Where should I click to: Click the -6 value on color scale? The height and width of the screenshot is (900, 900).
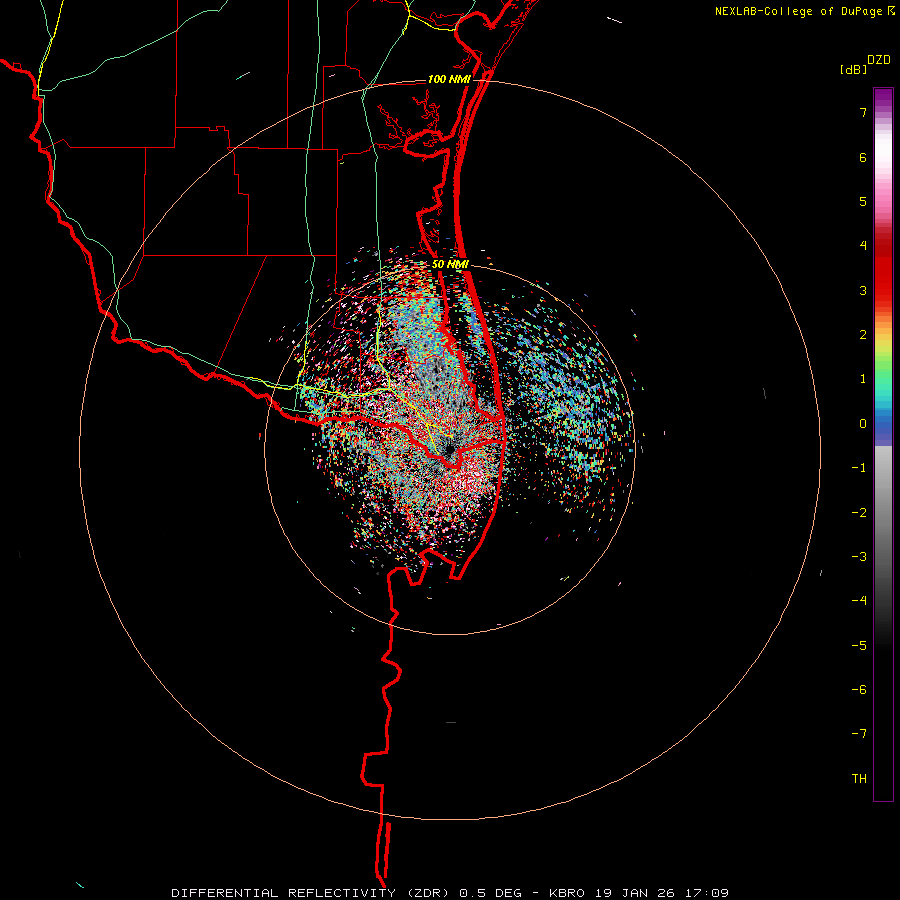coord(859,690)
